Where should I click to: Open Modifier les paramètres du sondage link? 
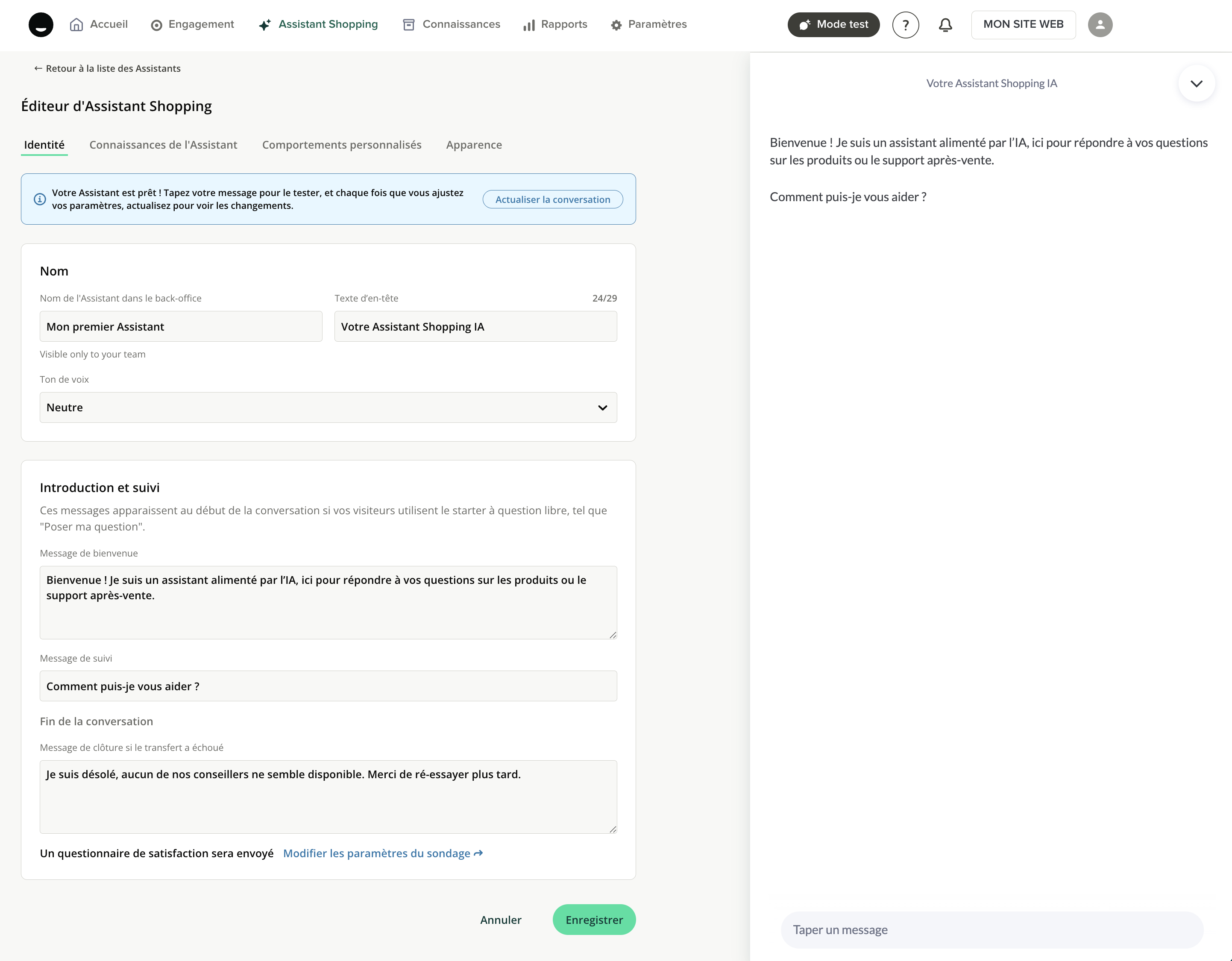click(382, 853)
